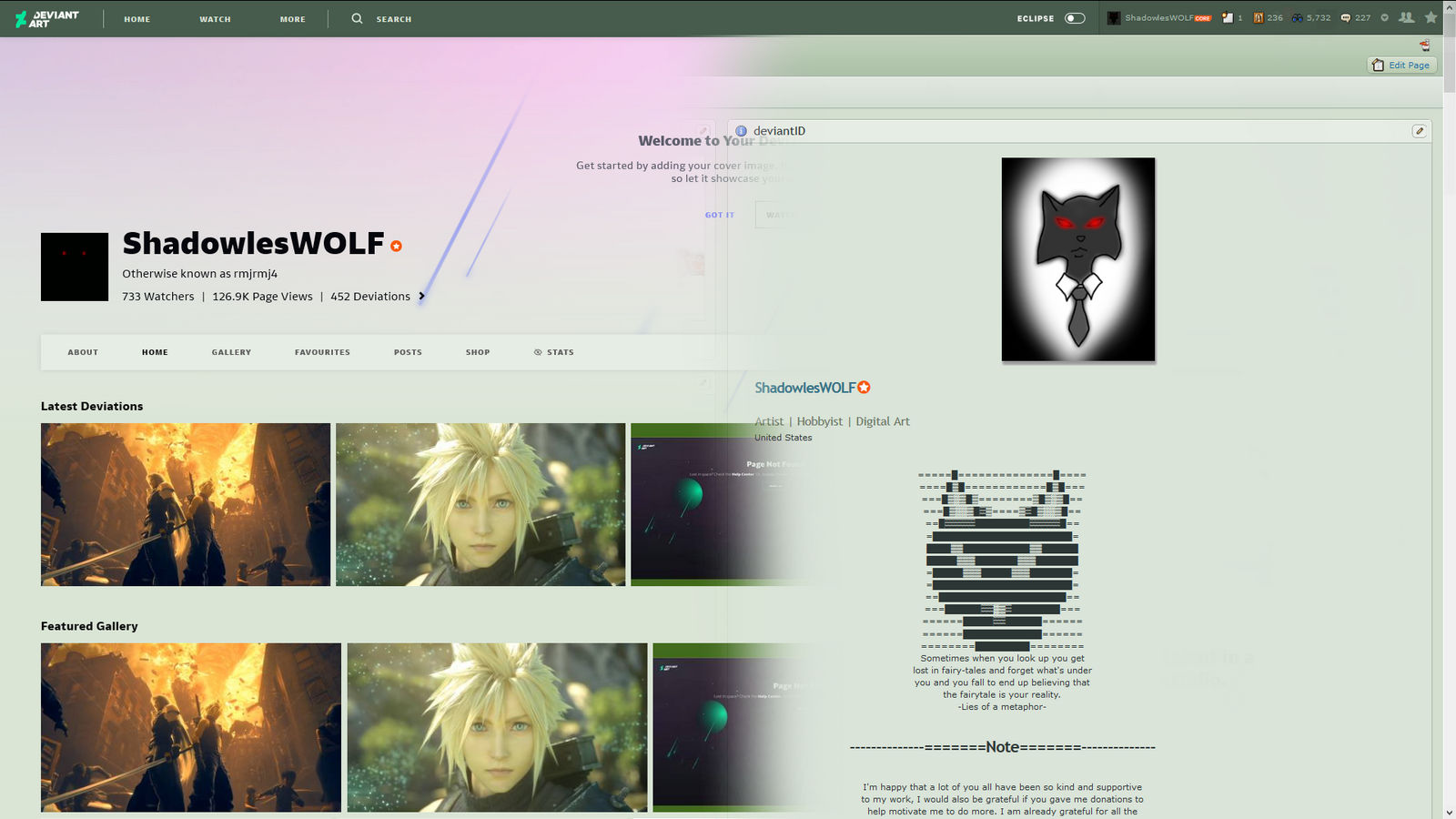Select the HOME profile tab
Screen dimensions: 1456x819
pyautogui.click(x=155, y=352)
